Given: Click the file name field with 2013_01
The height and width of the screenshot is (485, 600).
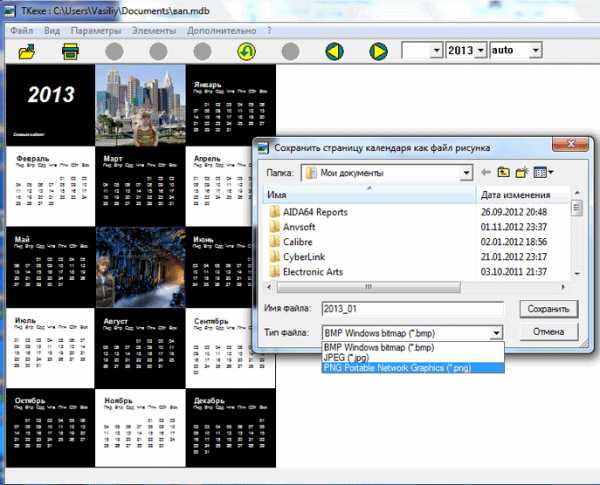Looking at the screenshot, I should click(x=410, y=309).
